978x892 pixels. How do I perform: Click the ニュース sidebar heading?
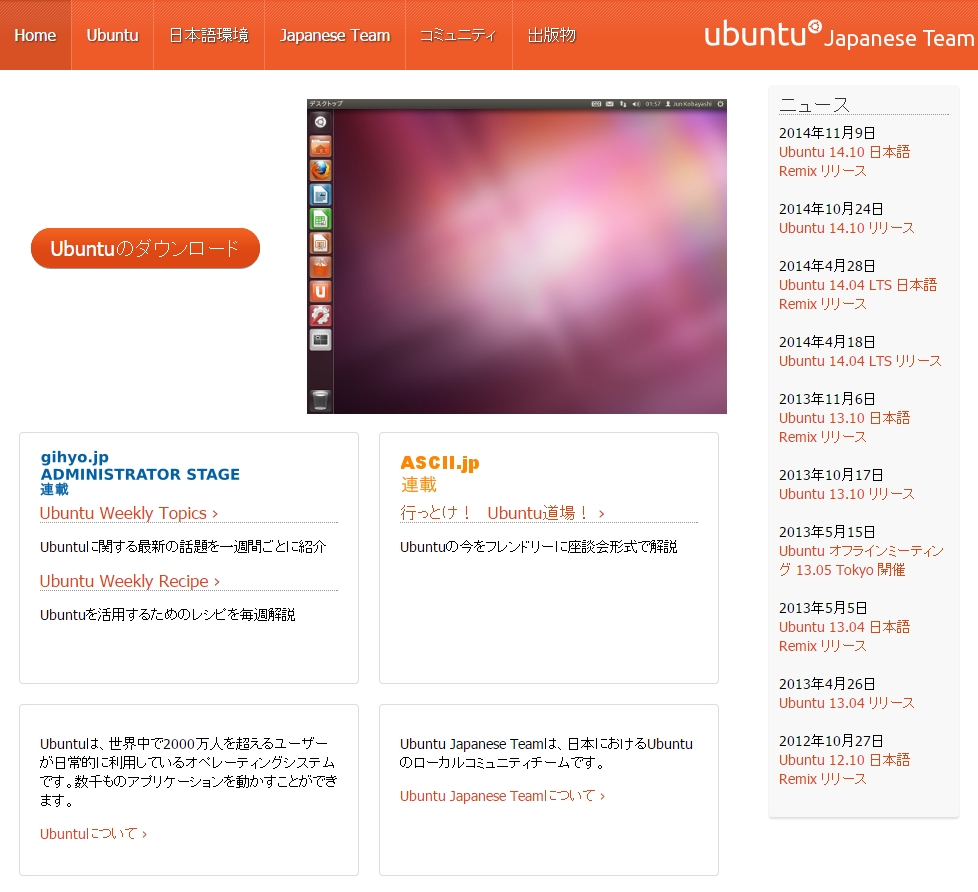pos(814,105)
